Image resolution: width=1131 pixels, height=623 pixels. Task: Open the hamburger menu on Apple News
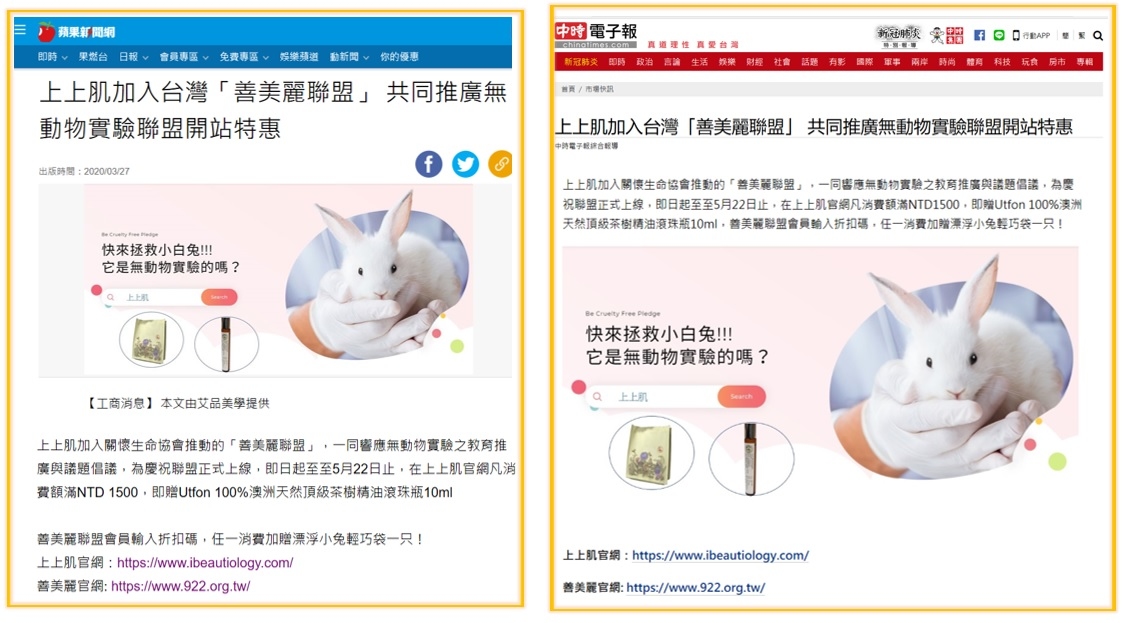pyautogui.click(x=20, y=30)
